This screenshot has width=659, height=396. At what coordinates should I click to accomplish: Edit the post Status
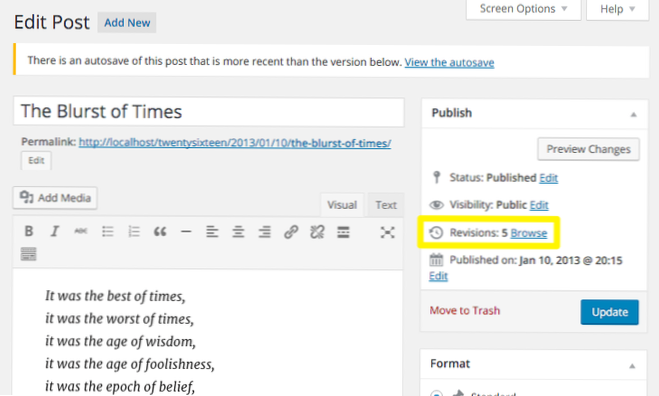(x=548, y=178)
